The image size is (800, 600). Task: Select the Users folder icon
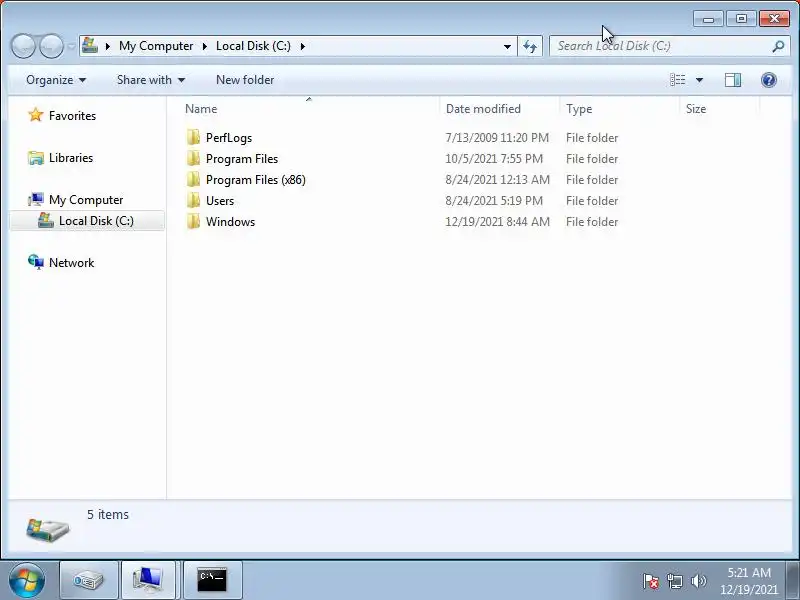click(x=193, y=201)
